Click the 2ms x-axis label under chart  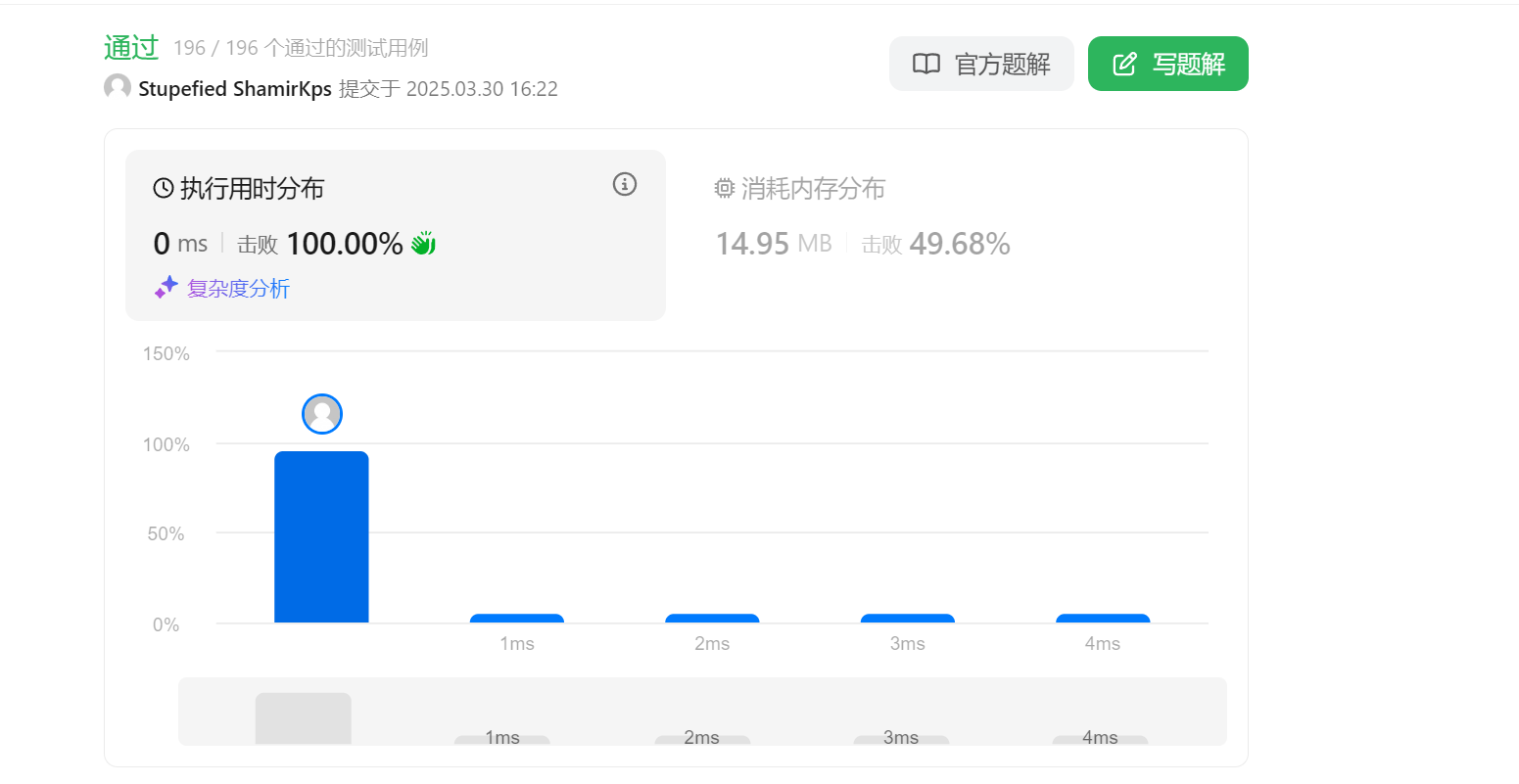pos(712,643)
